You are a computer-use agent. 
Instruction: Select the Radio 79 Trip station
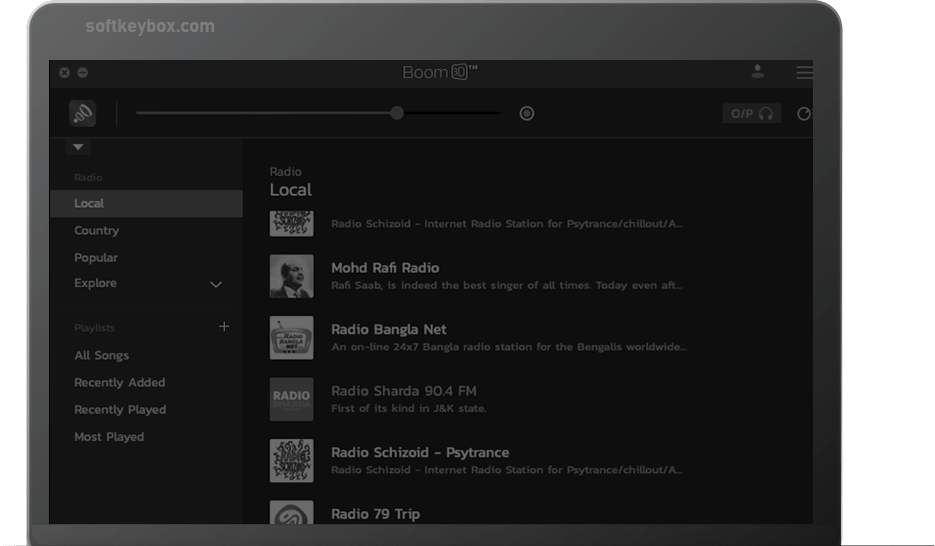[375, 514]
